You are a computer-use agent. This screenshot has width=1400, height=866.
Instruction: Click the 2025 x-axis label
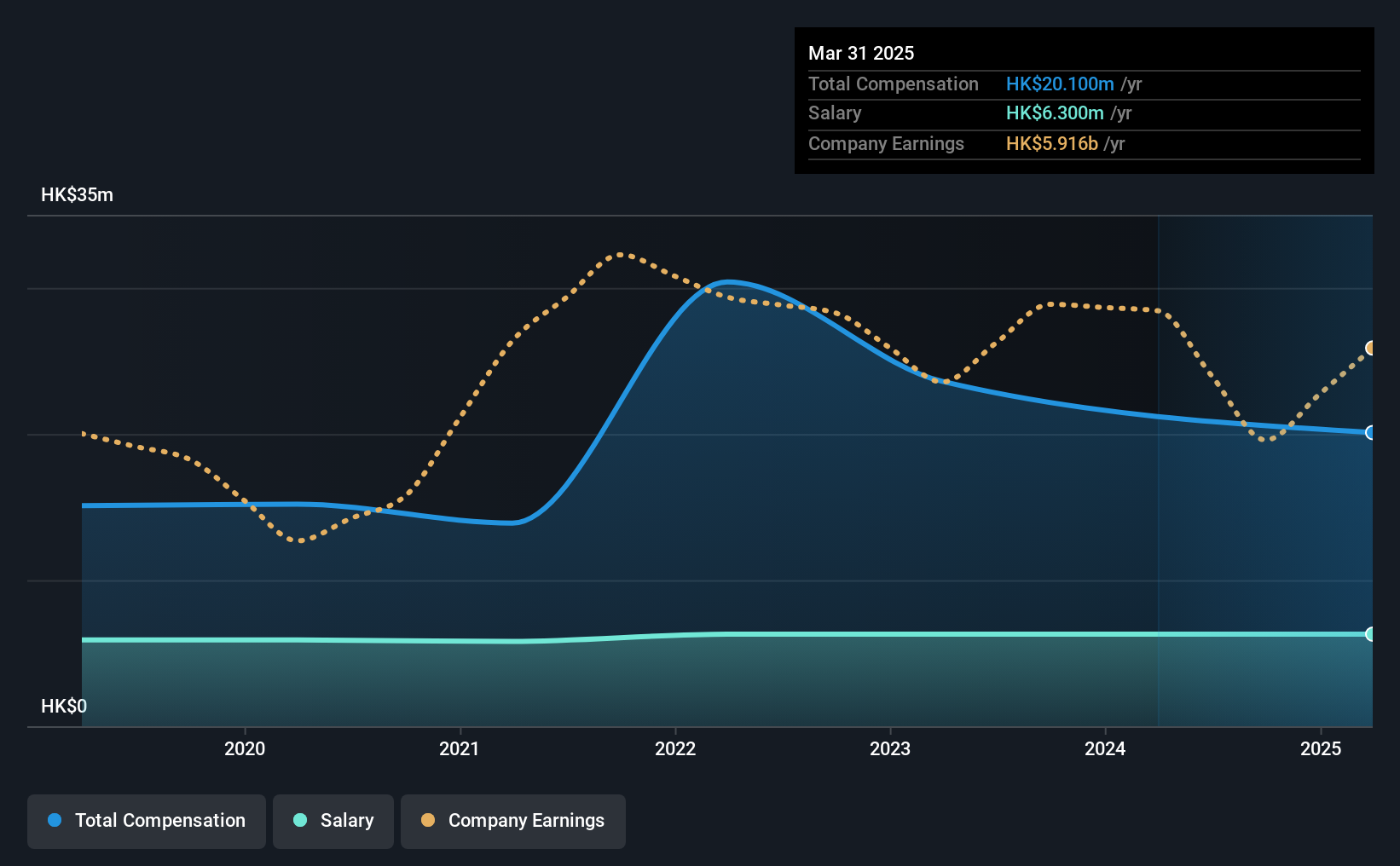click(x=1321, y=748)
